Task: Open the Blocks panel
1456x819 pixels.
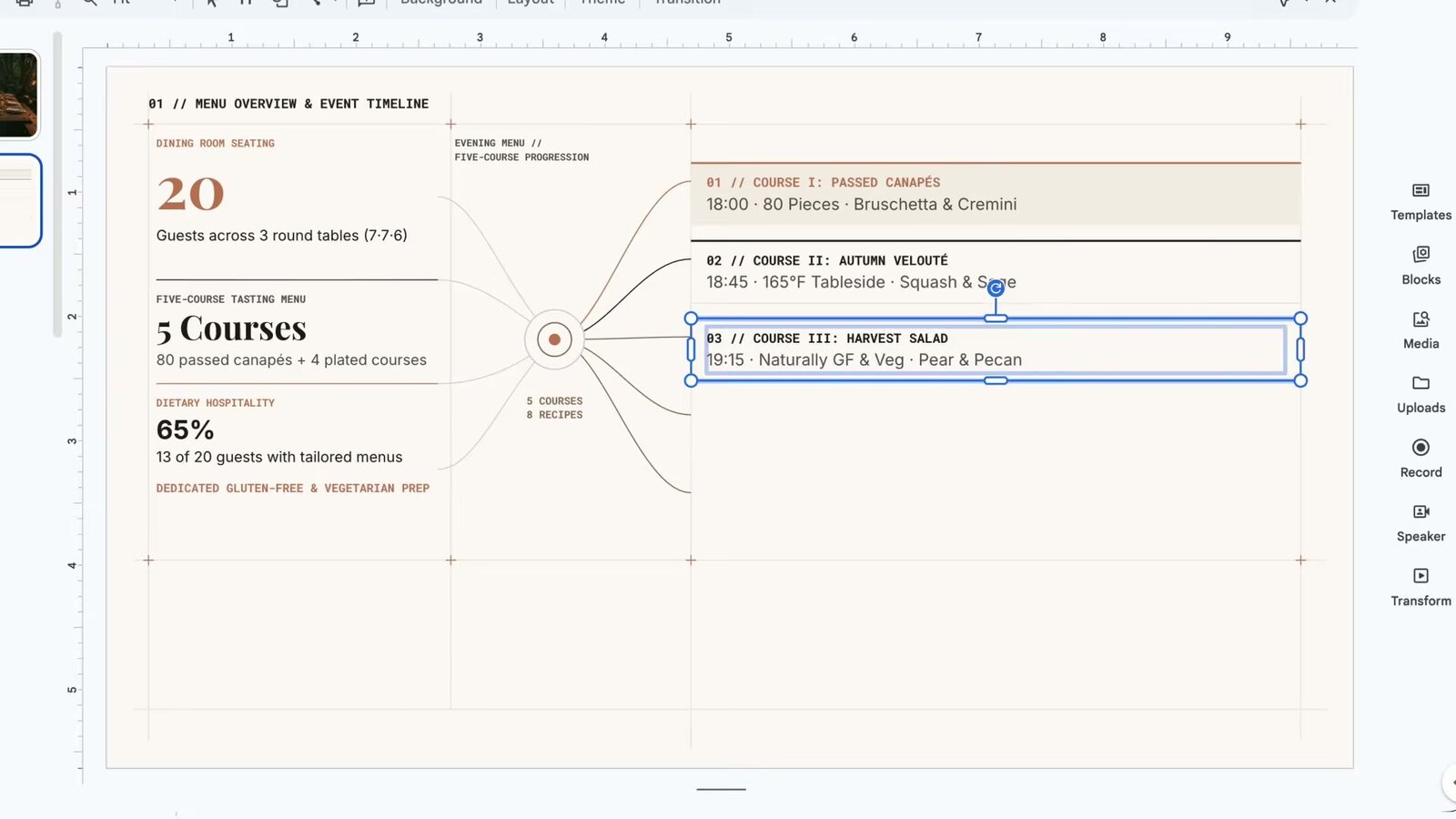Action: coord(1421,266)
